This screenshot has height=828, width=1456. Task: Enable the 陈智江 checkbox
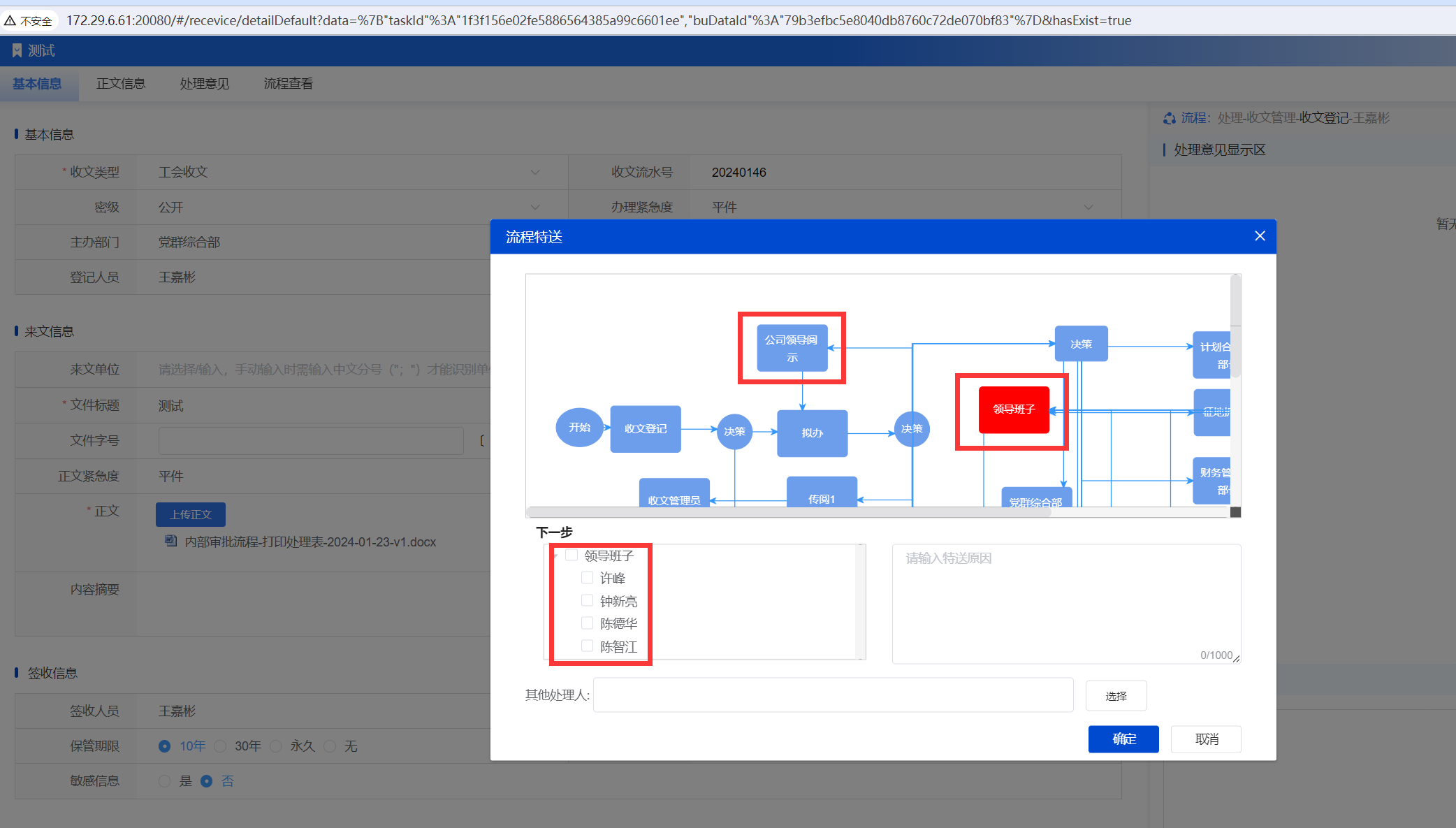tap(588, 646)
